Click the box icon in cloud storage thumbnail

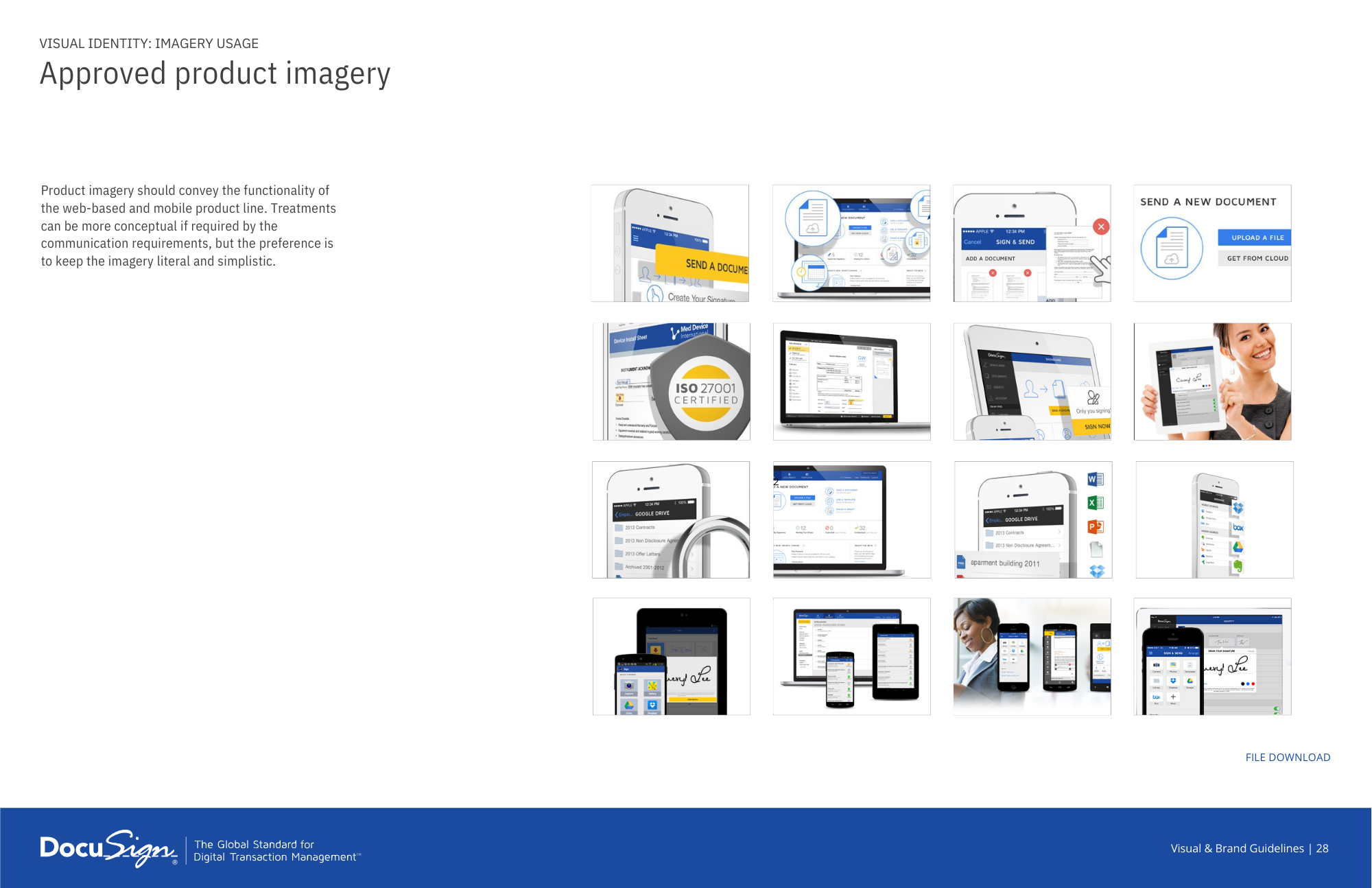pyautogui.click(x=1238, y=528)
